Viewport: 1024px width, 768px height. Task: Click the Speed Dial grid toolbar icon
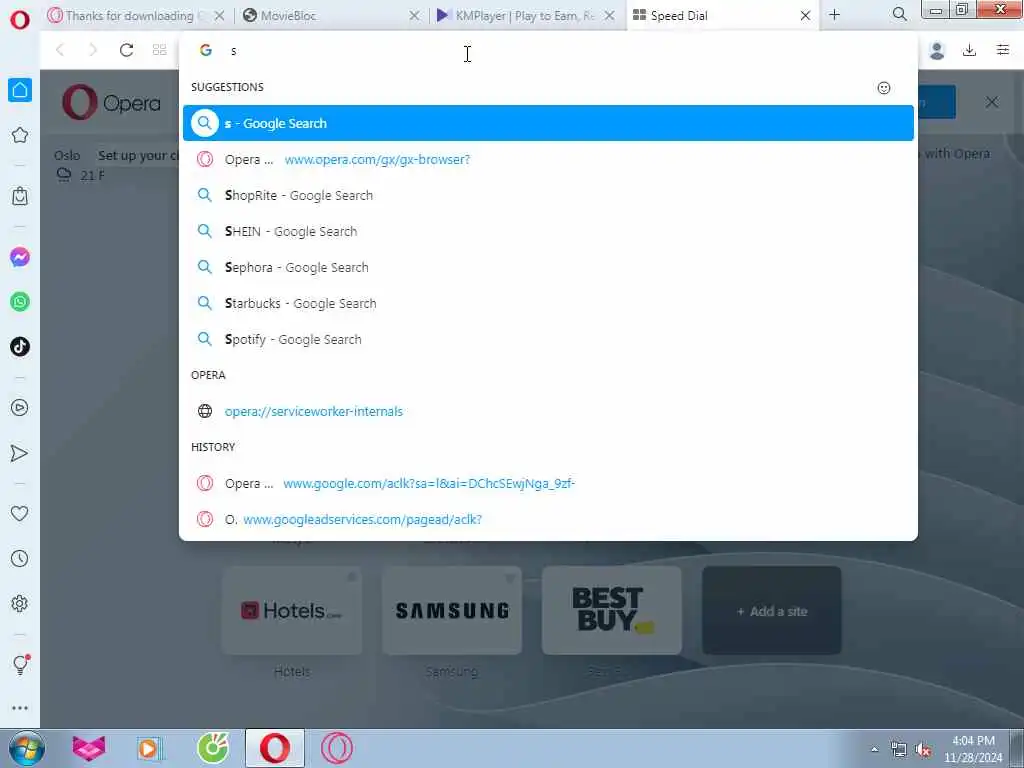click(x=159, y=50)
